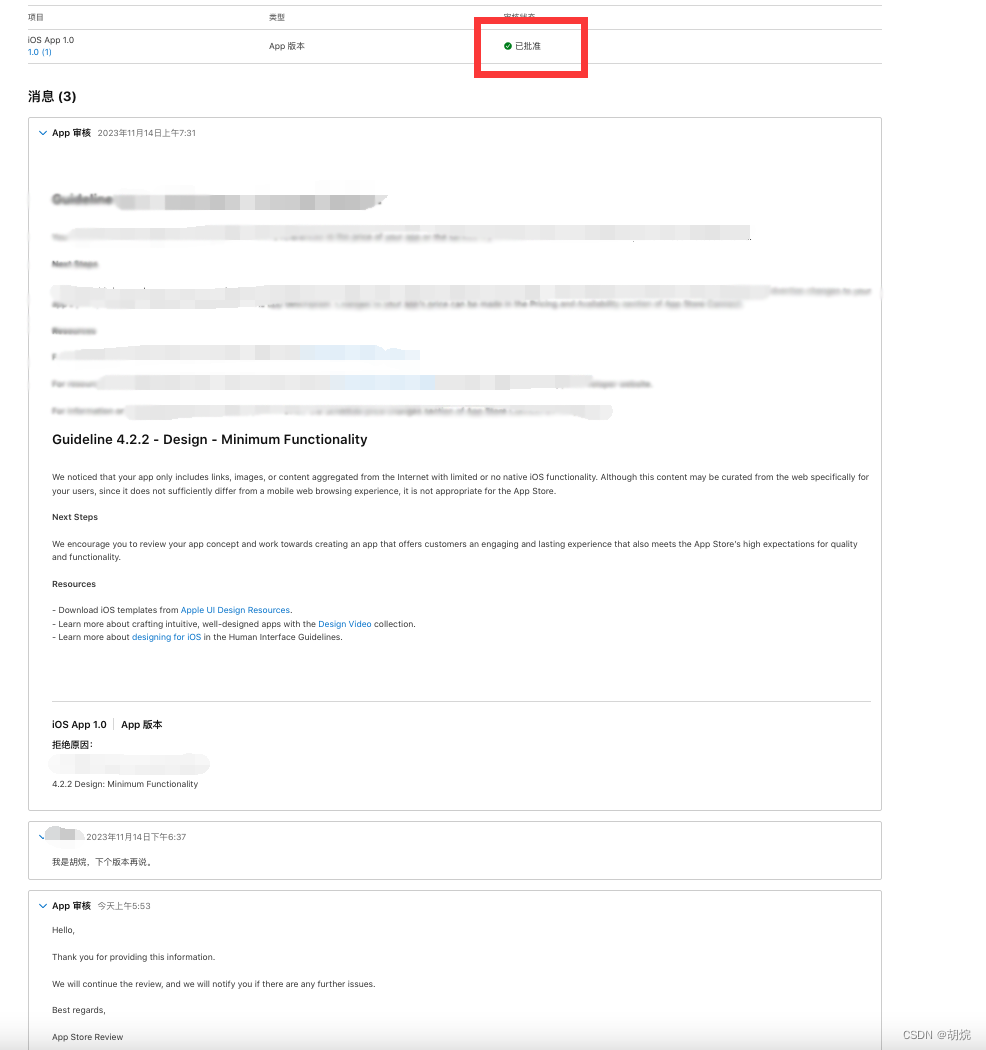
Task: Click the App Store Review signature
Action: pyautogui.click(x=88, y=1037)
